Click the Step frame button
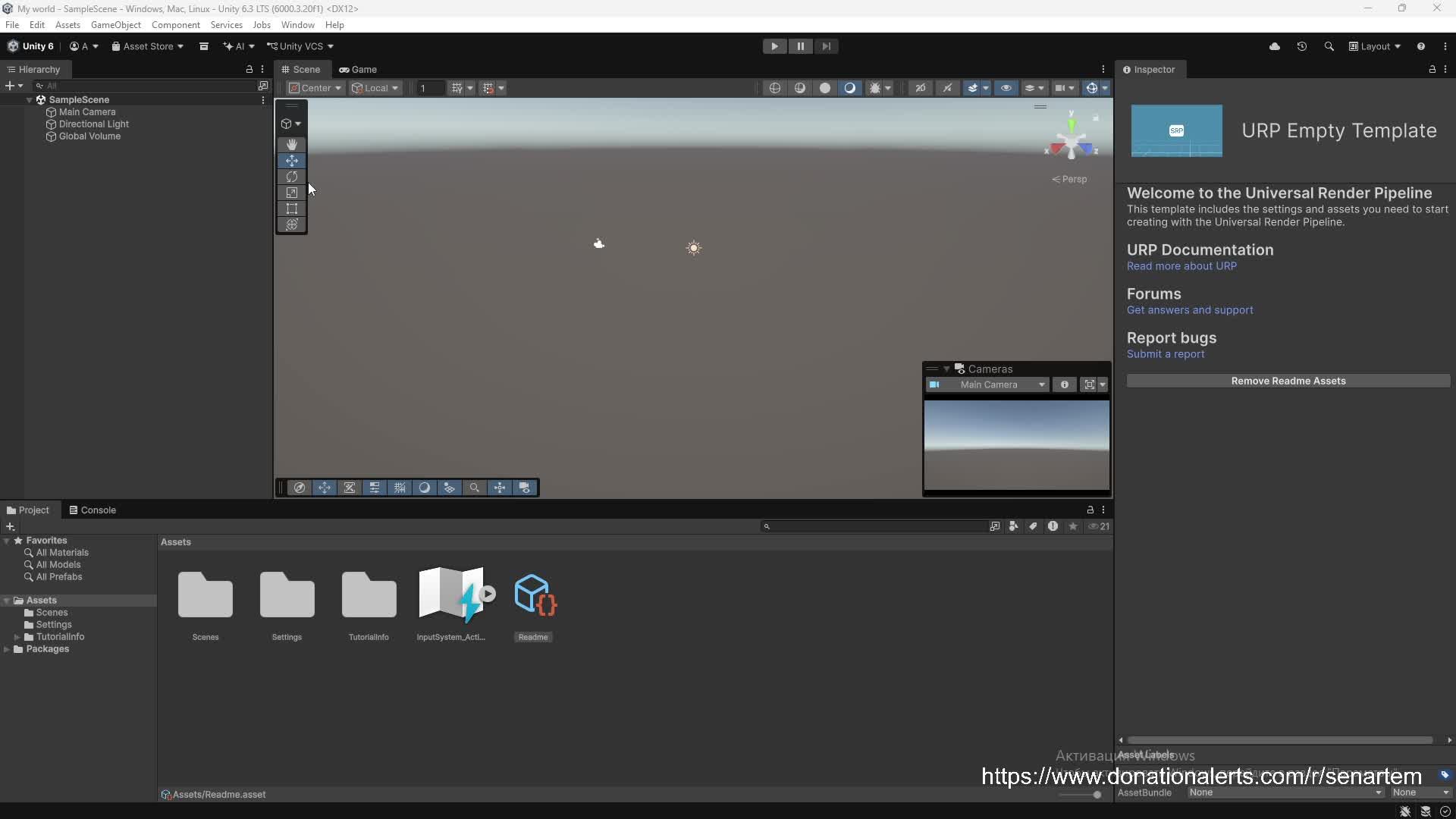1456x819 pixels. [826, 46]
